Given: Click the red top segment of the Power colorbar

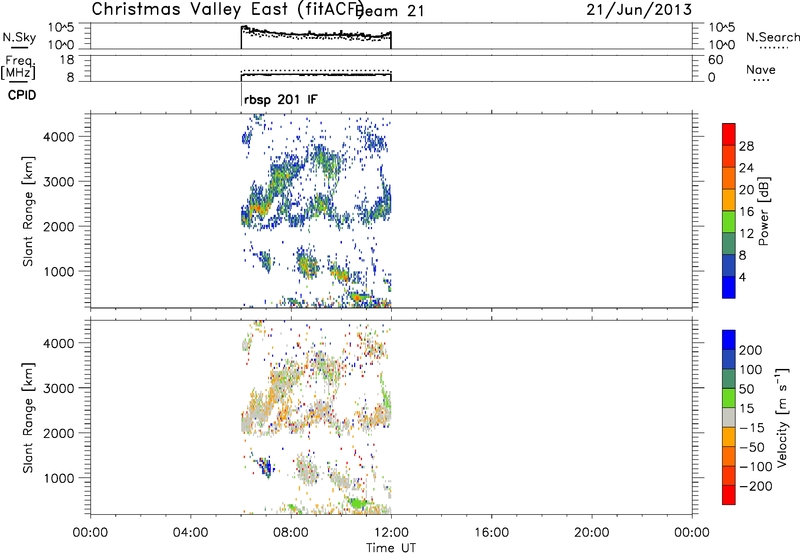Looking at the screenshot, I should (x=729, y=134).
